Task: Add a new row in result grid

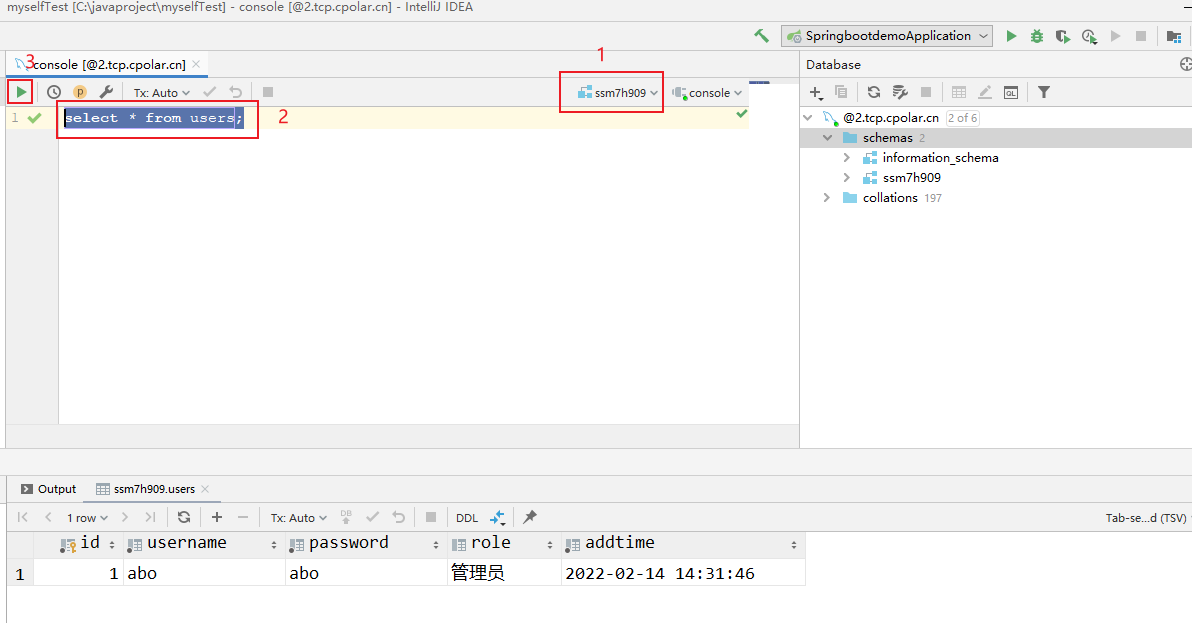Action: (x=217, y=517)
